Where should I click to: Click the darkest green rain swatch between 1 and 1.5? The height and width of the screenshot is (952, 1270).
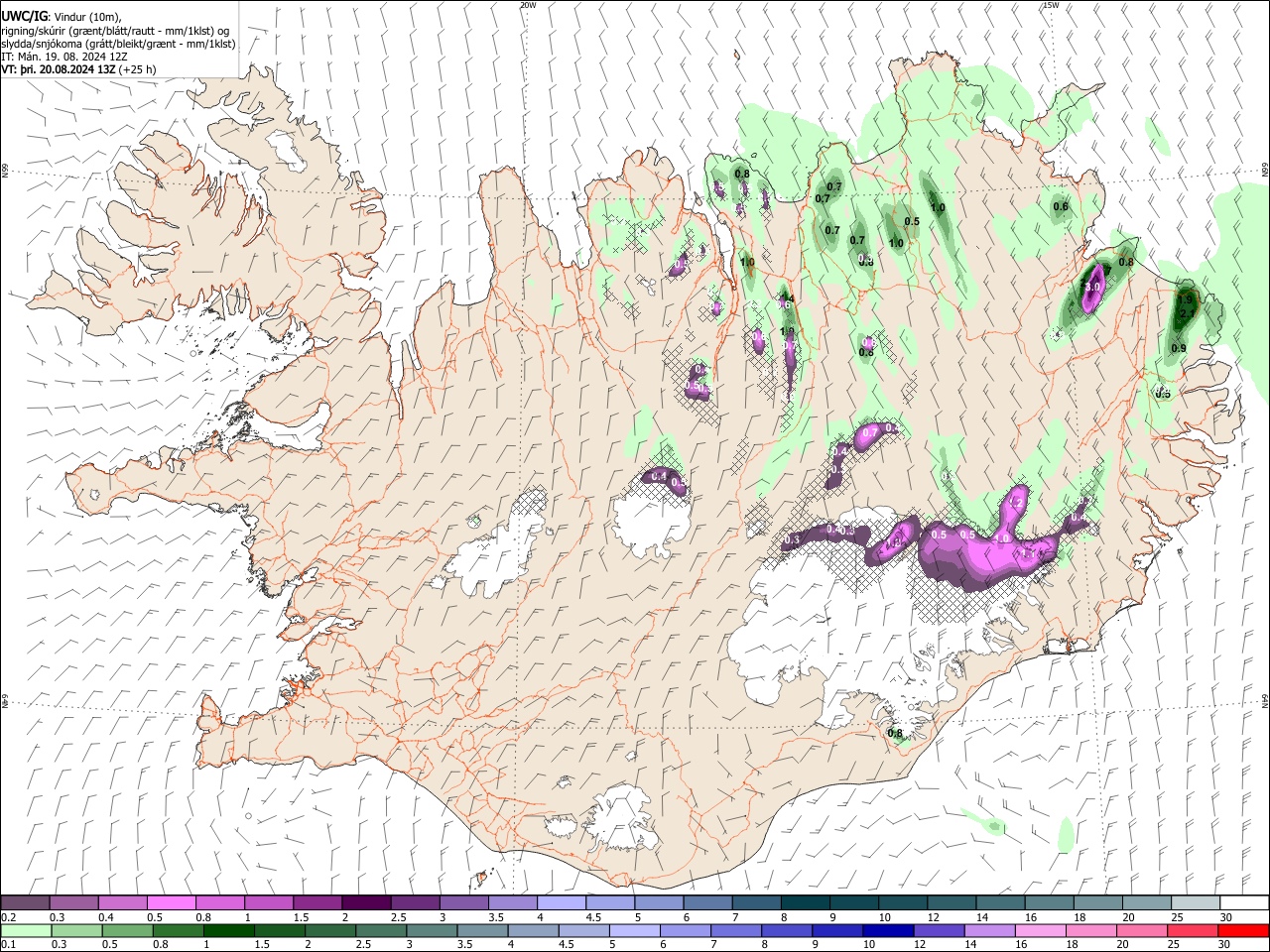pos(228,930)
